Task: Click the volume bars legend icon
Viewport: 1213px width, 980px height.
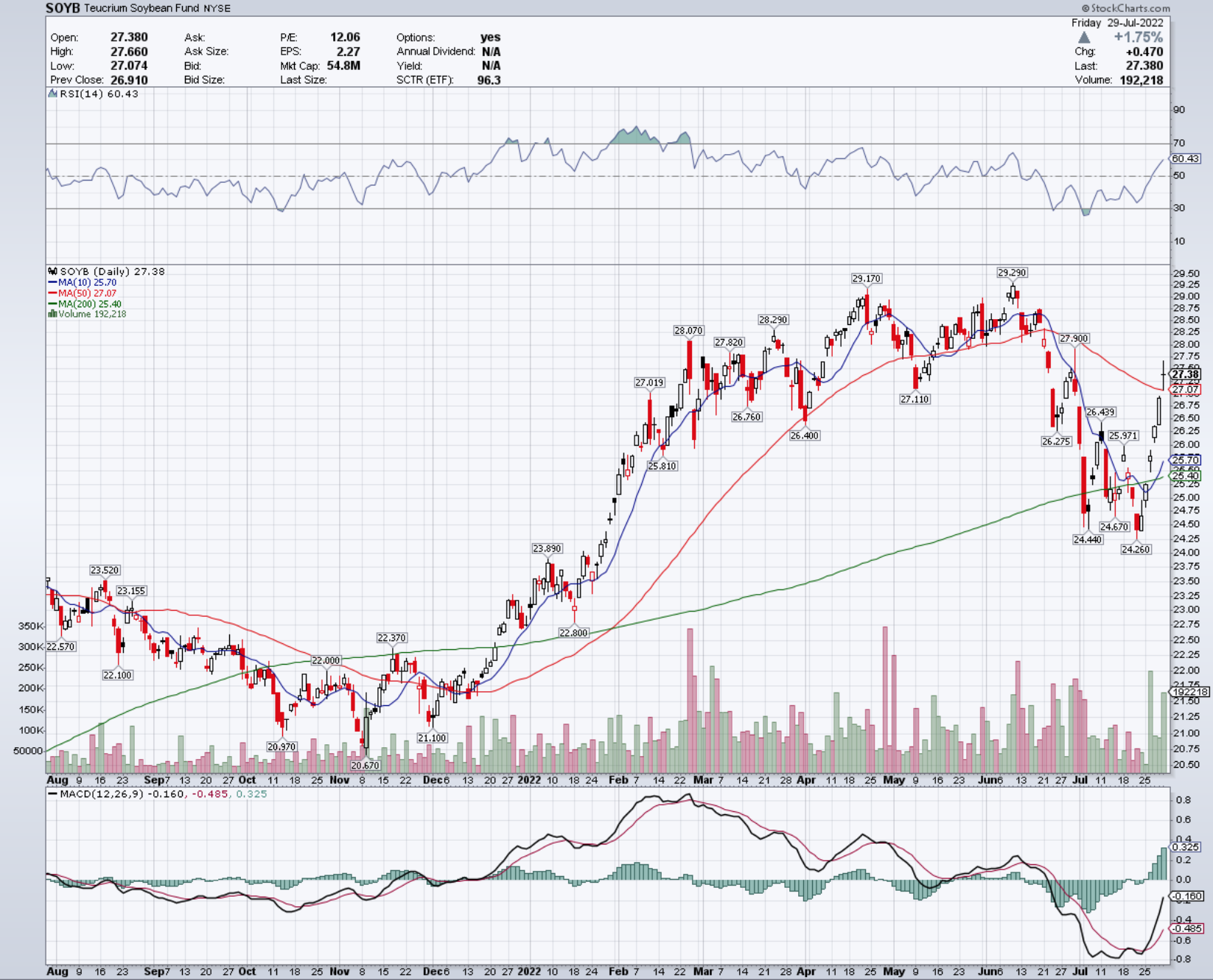Action: 52,314
